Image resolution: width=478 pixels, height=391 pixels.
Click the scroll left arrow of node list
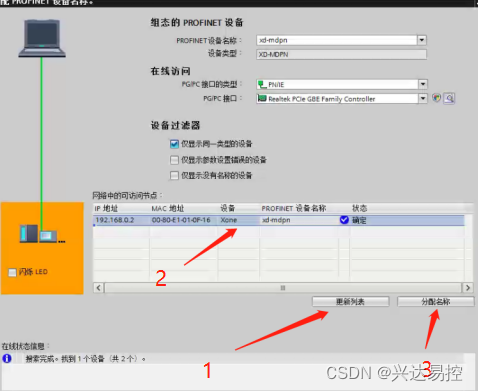point(98,288)
